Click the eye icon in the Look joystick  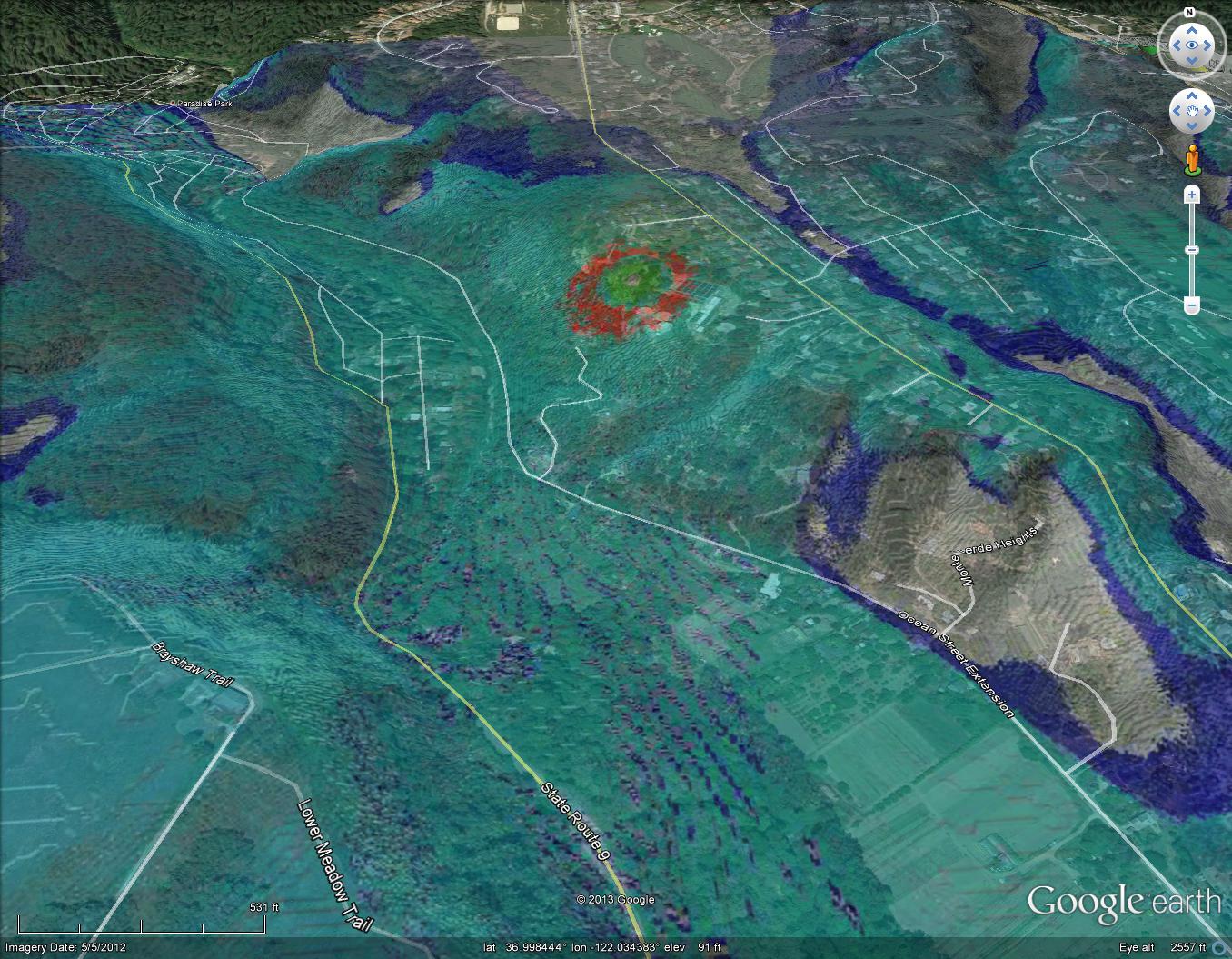tap(1190, 45)
